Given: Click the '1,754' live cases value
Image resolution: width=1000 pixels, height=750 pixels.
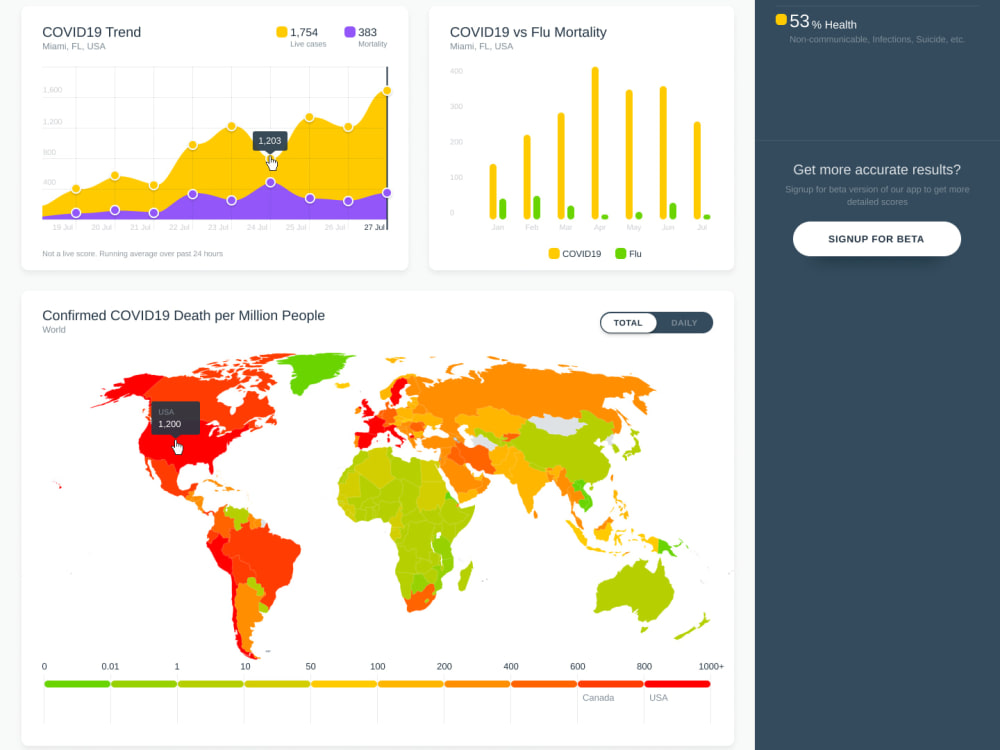Looking at the screenshot, I should [x=304, y=32].
